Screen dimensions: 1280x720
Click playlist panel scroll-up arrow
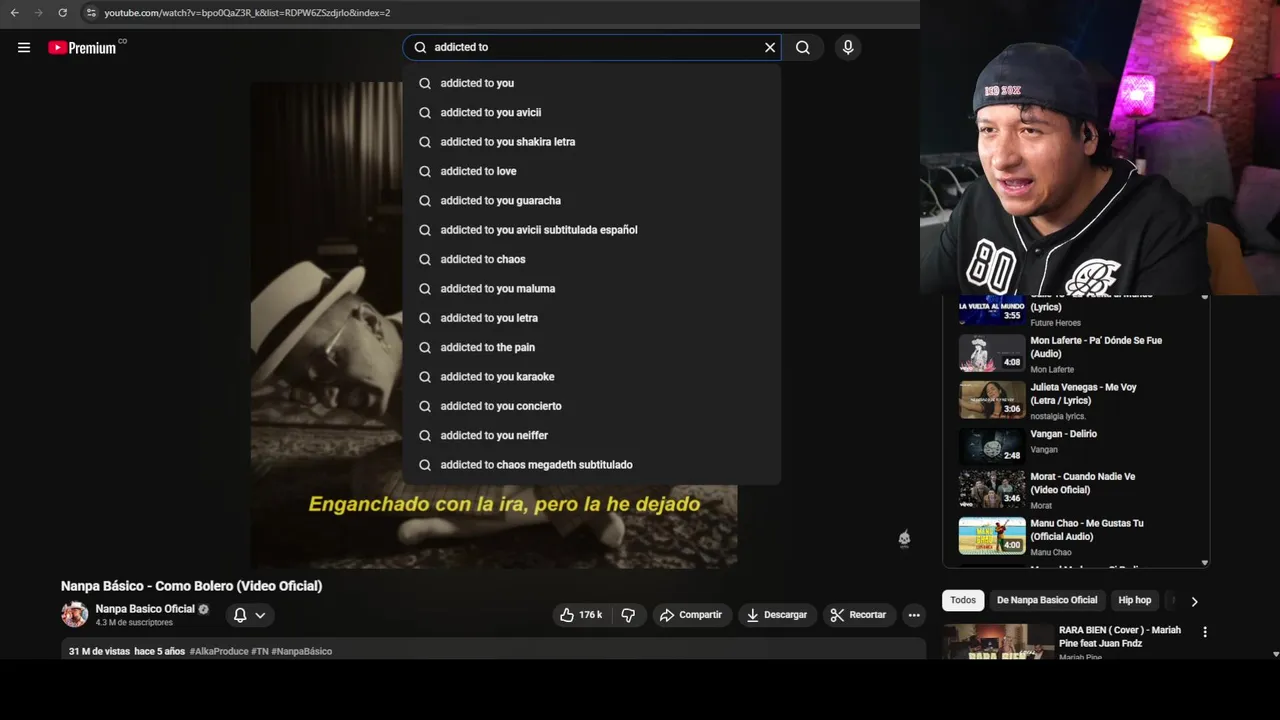(1204, 298)
